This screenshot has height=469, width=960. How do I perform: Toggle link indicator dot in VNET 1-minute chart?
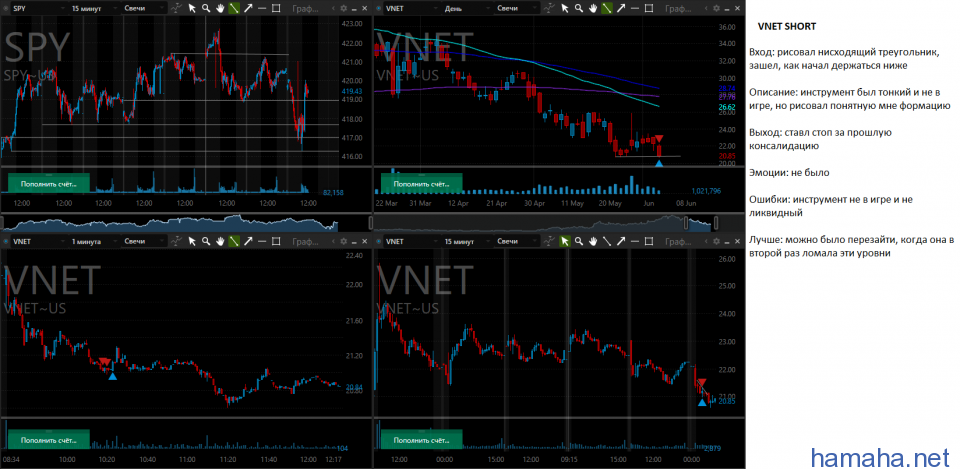[6, 241]
